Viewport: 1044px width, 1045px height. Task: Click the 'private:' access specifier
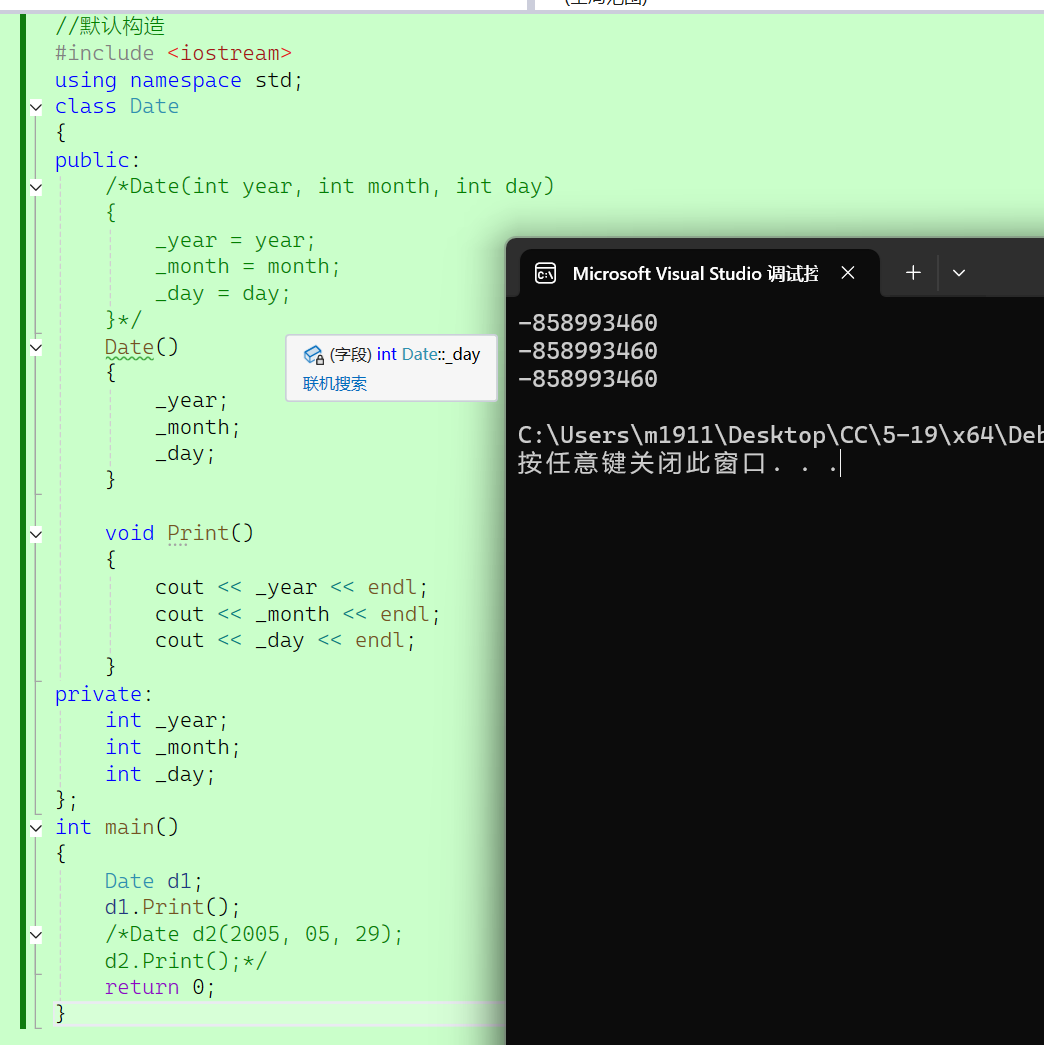[103, 694]
